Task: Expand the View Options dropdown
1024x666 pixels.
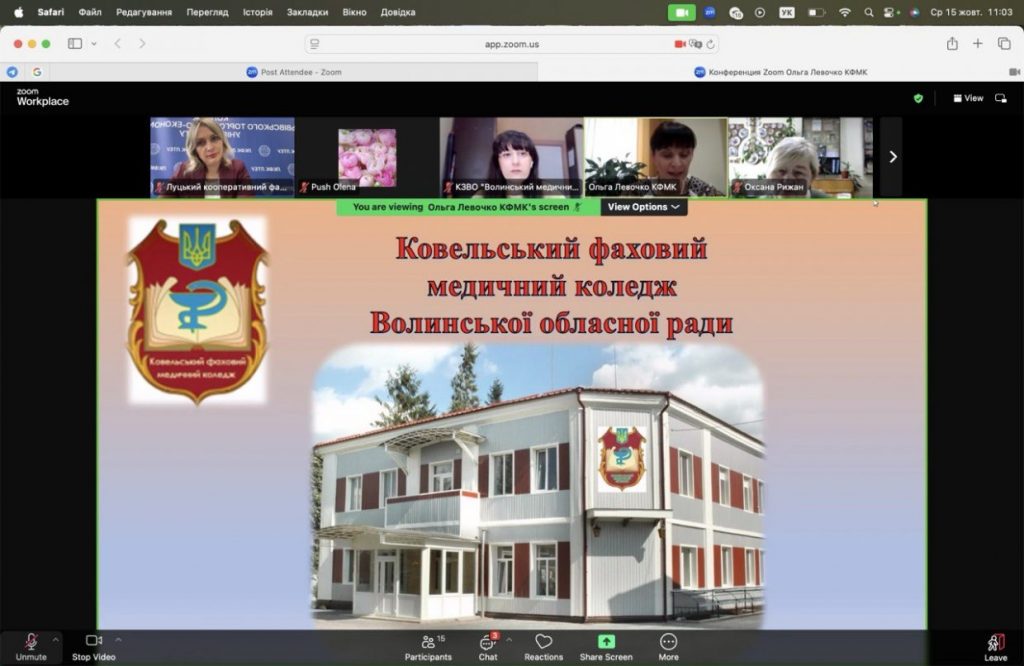Action: pos(644,207)
